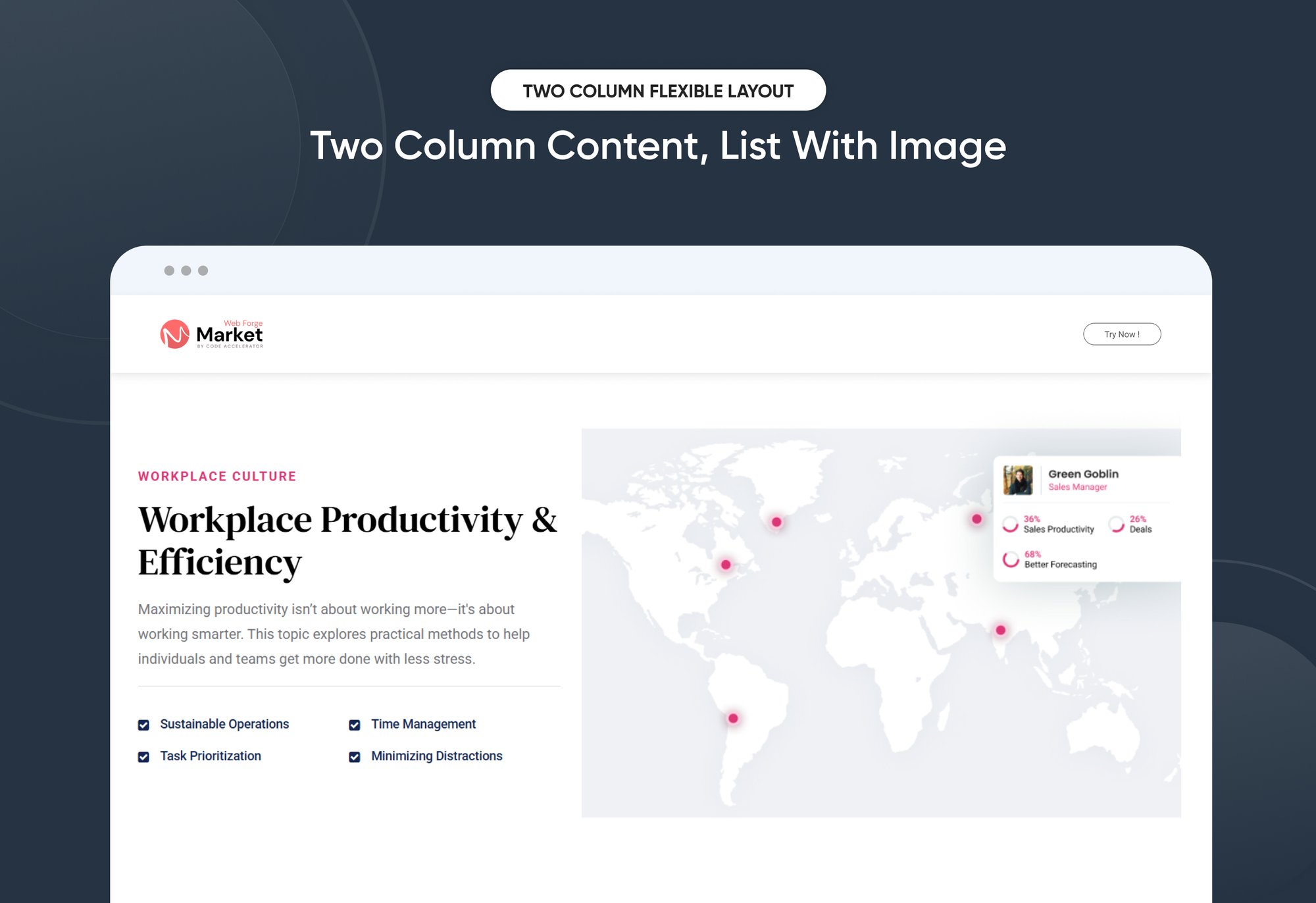Screen dimensions: 1316x903
Task: Select the 36% Sales Productivity progress ring
Action: pyautogui.click(x=1010, y=525)
